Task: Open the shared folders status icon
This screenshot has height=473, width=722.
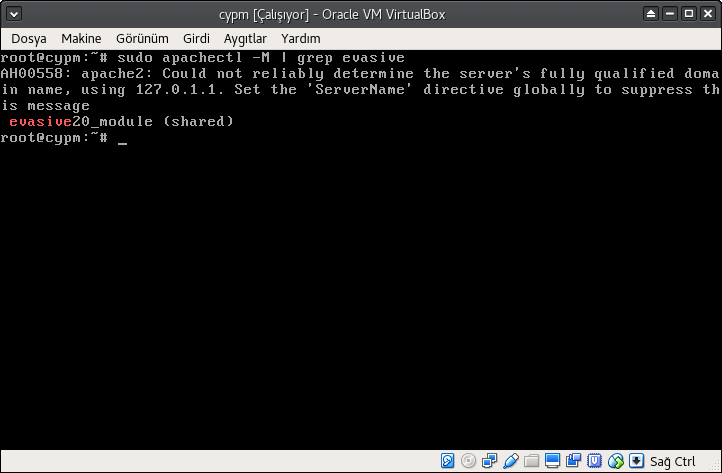Action: [531, 461]
